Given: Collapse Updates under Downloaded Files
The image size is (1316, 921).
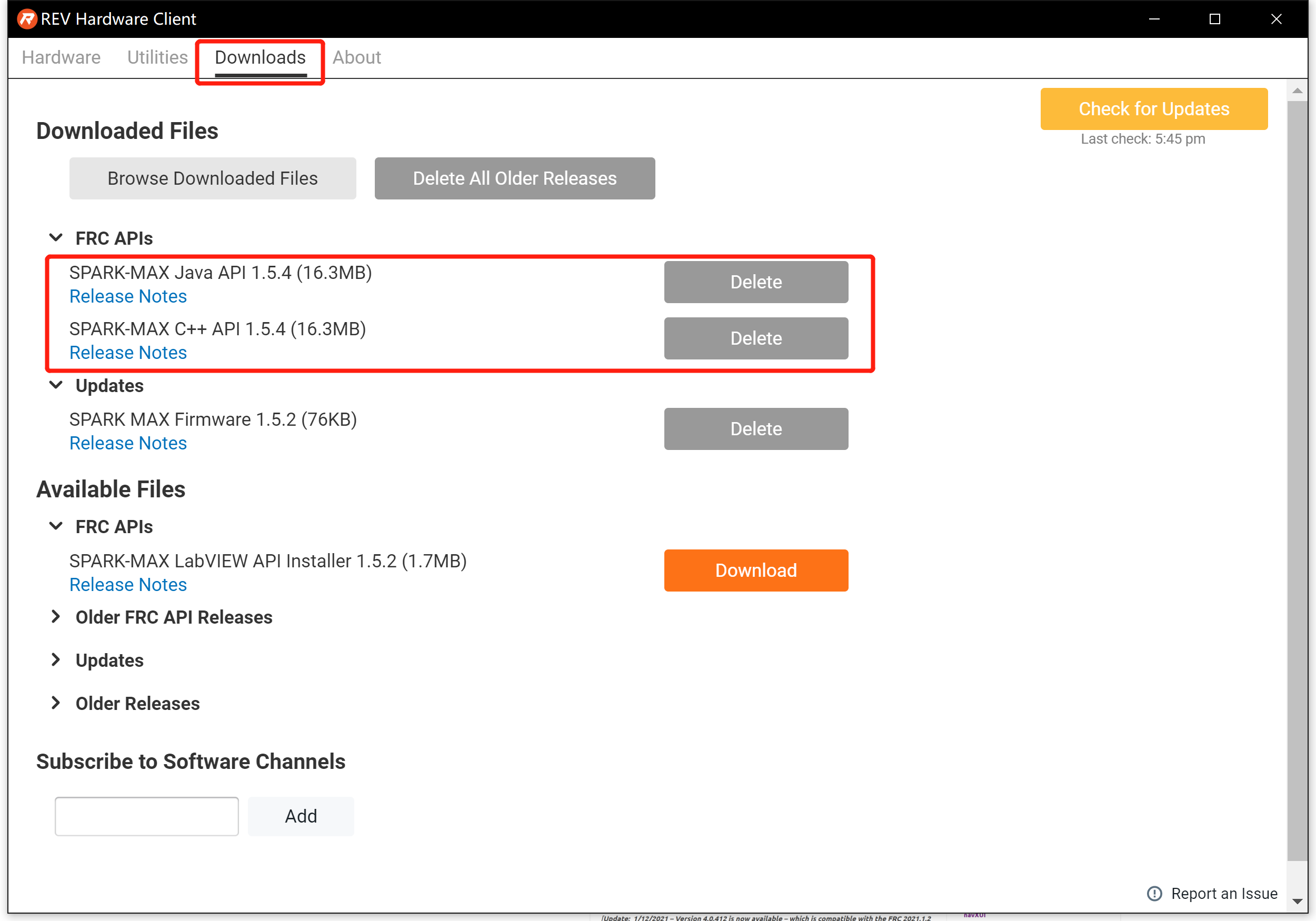Looking at the screenshot, I should pyautogui.click(x=56, y=385).
